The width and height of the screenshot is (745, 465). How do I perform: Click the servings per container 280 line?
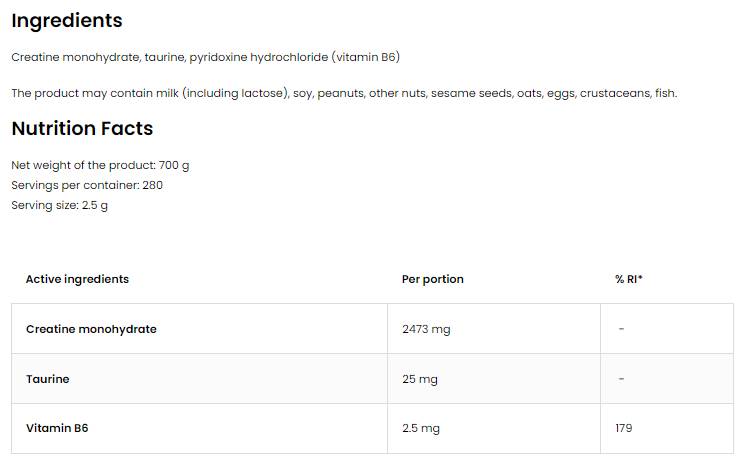pos(87,185)
